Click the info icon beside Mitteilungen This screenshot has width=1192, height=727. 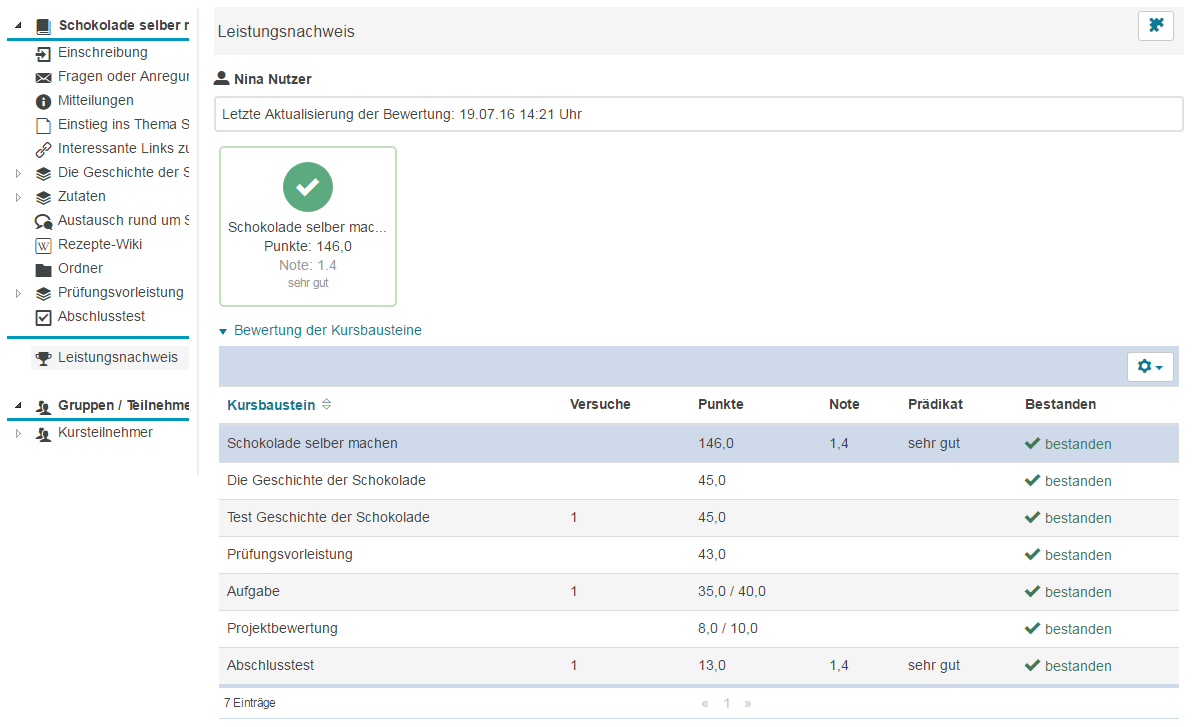[43, 101]
